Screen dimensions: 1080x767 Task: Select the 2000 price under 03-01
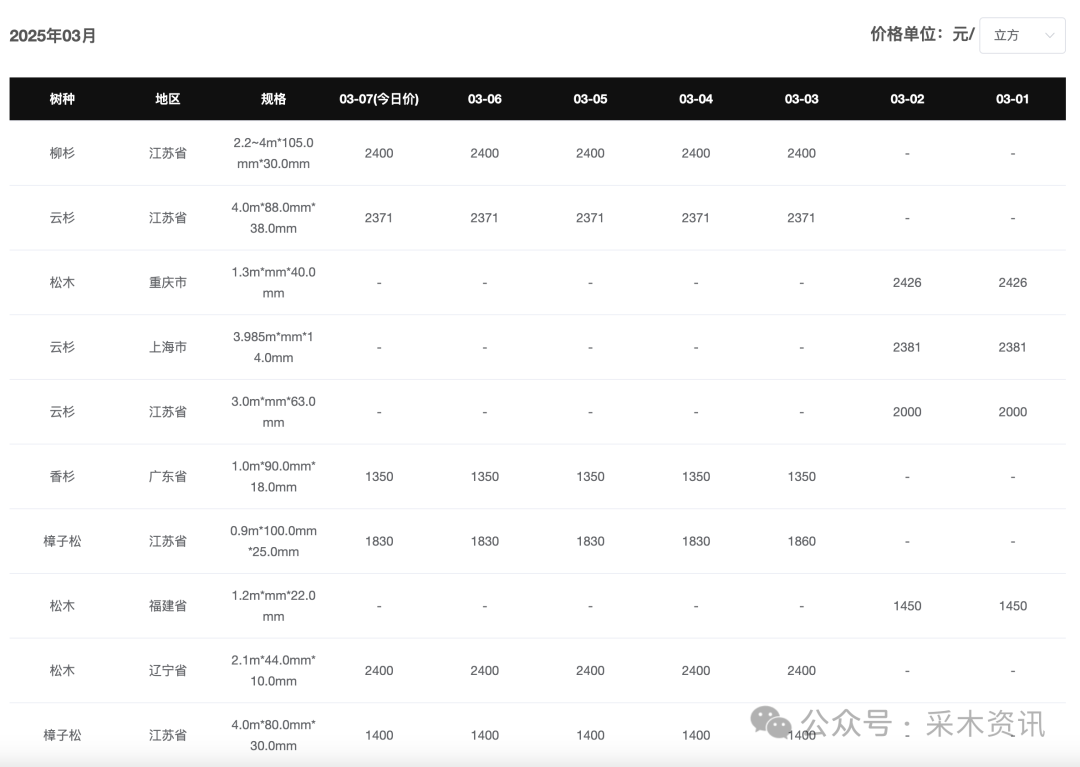pyautogui.click(x=1012, y=412)
